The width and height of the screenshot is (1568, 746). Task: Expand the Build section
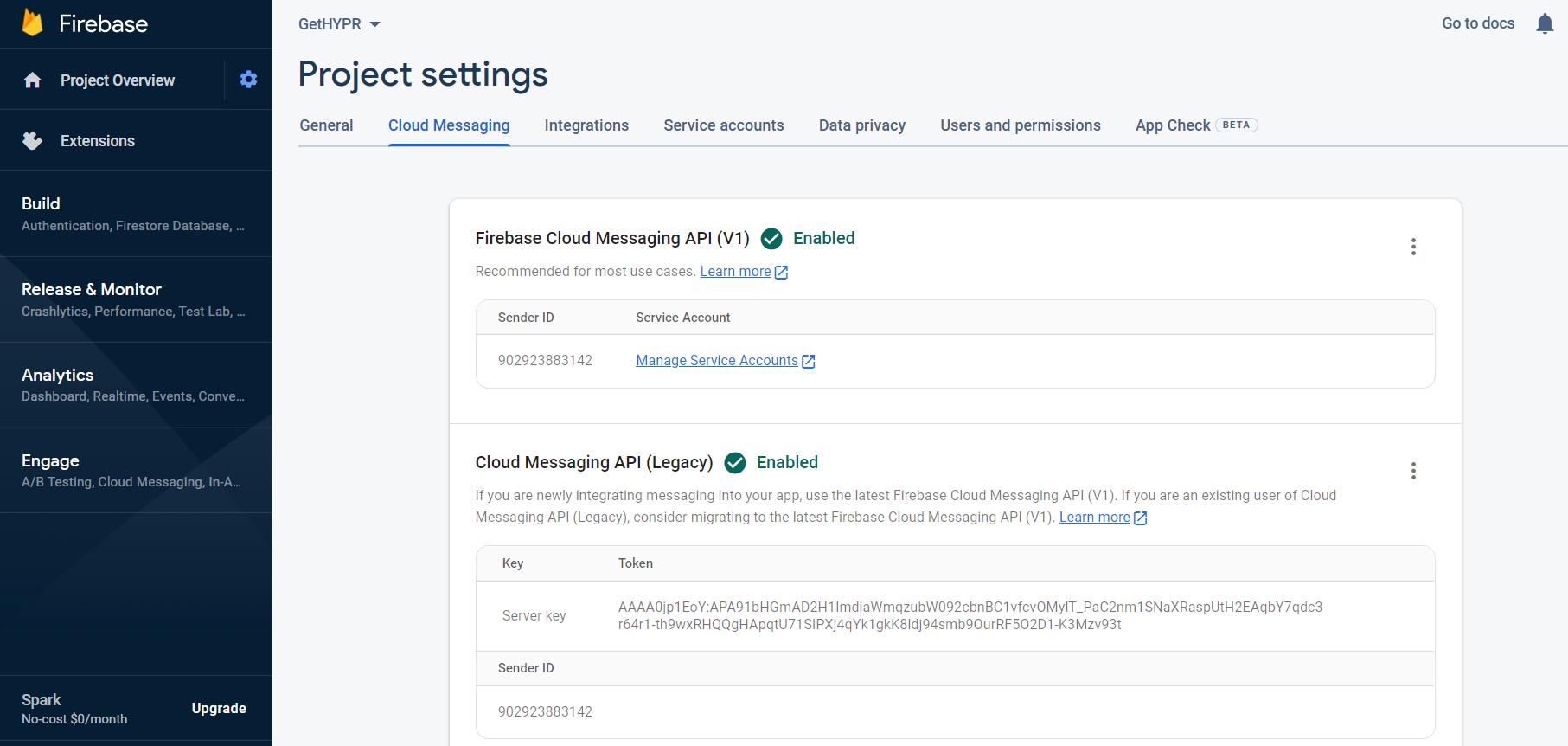tap(136, 214)
